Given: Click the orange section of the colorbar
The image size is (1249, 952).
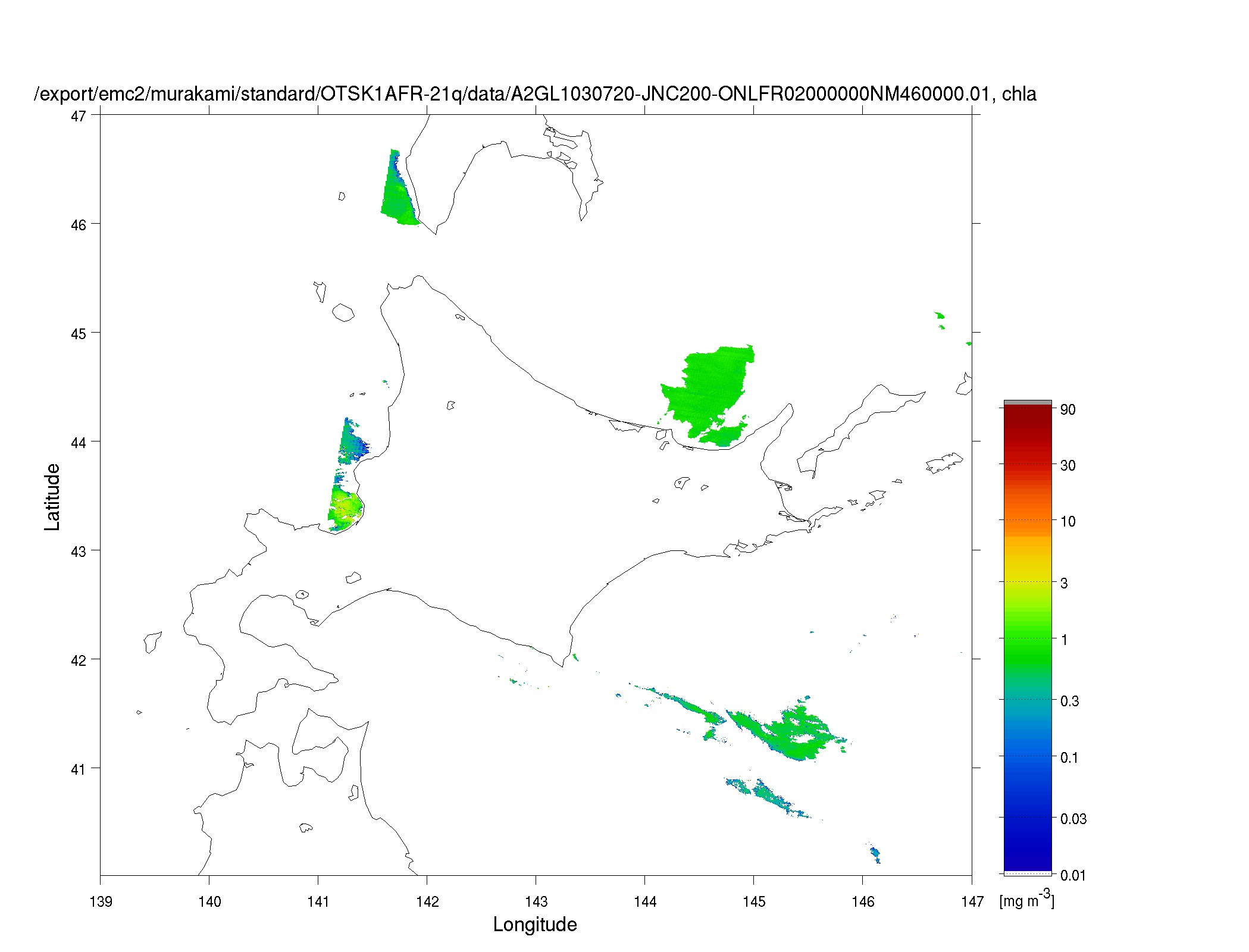Looking at the screenshot, I should [1028, 515].
